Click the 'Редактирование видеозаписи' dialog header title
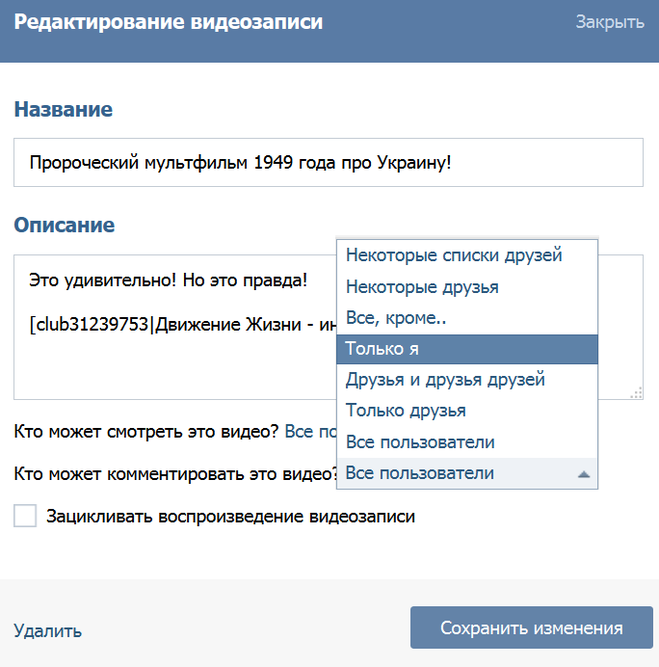The width and height of the screenshot is (659, 667). click(168, 22)
